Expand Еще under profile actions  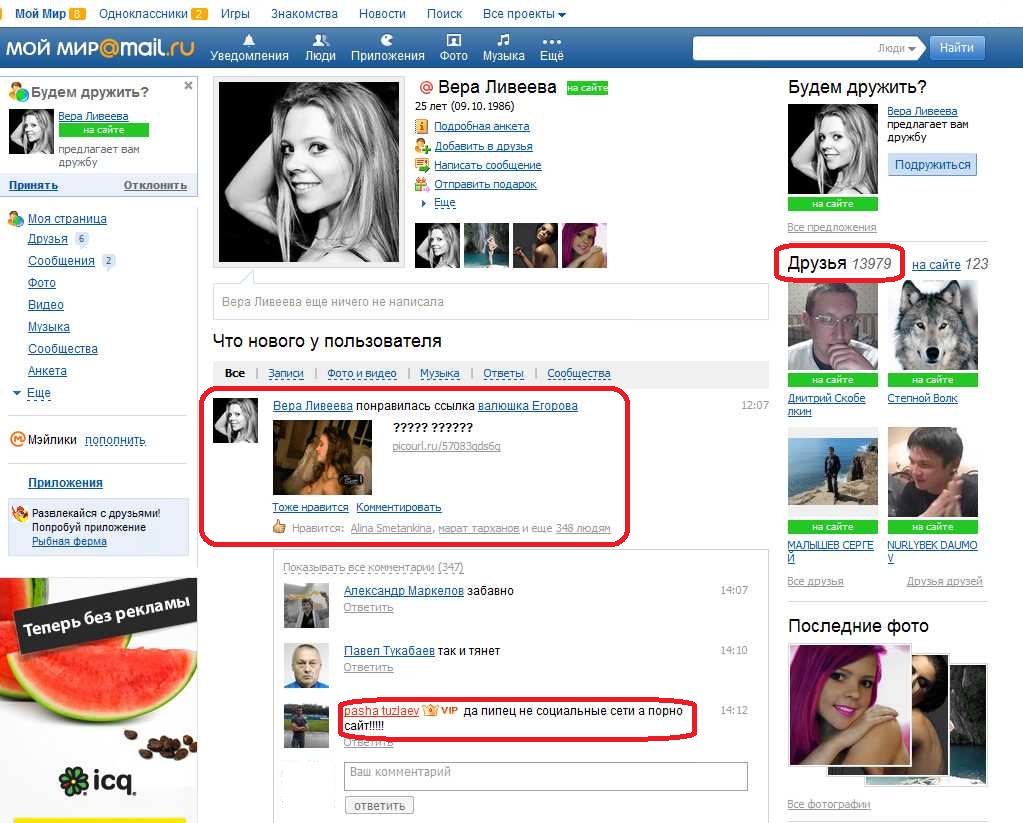click(x=444, y=203)
